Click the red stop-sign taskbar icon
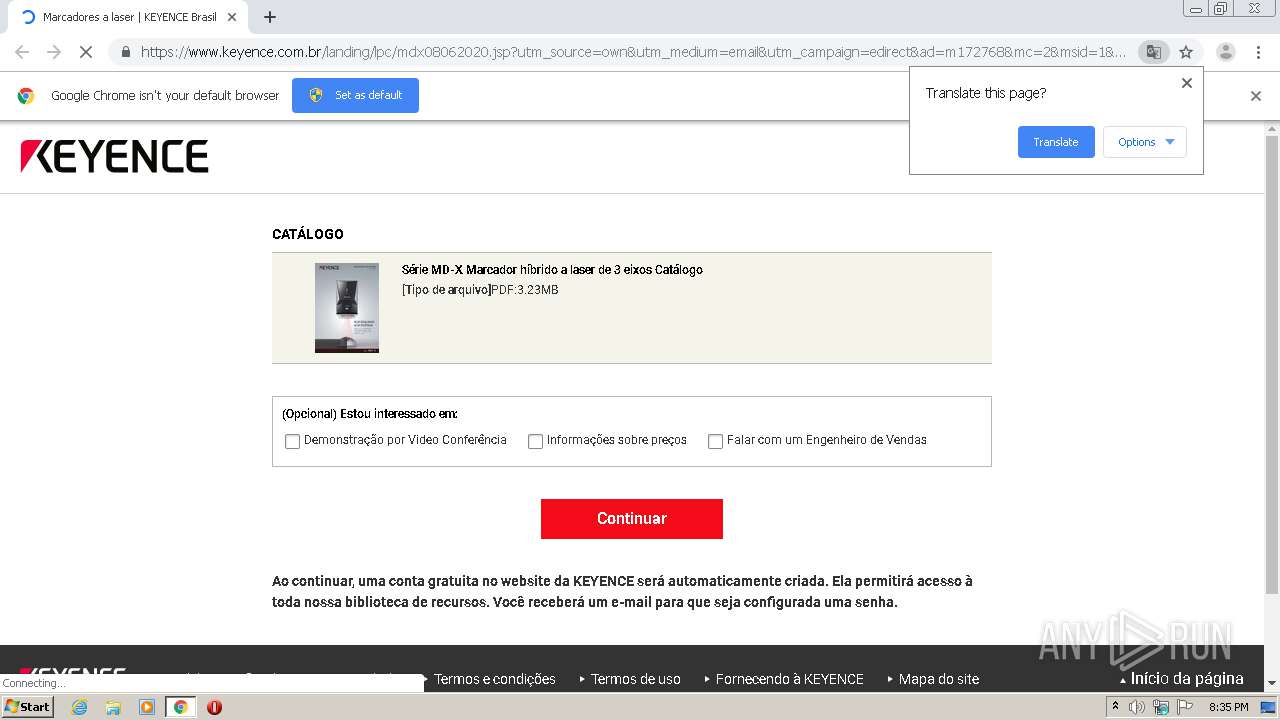 [x=214, y=707]
